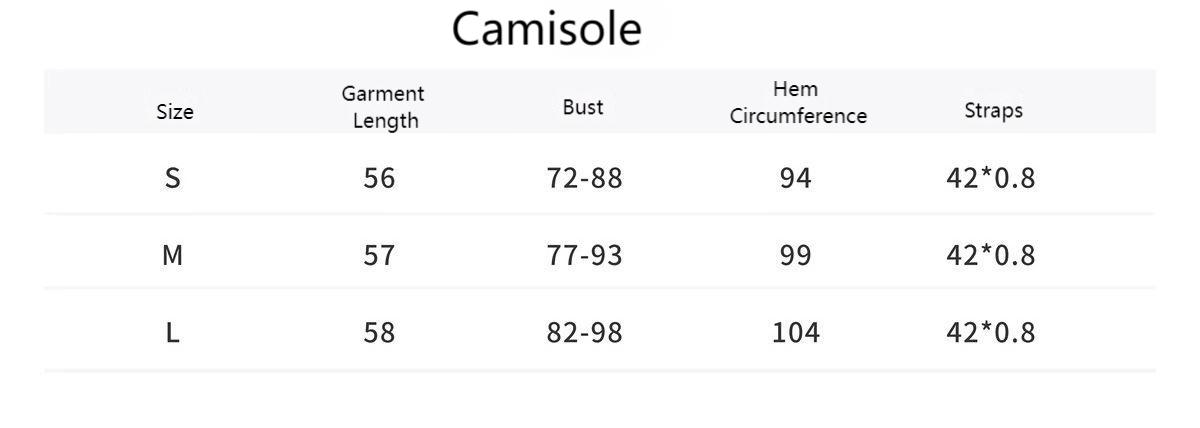This screenshot has width=1200, height=428.
Task: Click hem circumference value 94
Action: [796, 178]
